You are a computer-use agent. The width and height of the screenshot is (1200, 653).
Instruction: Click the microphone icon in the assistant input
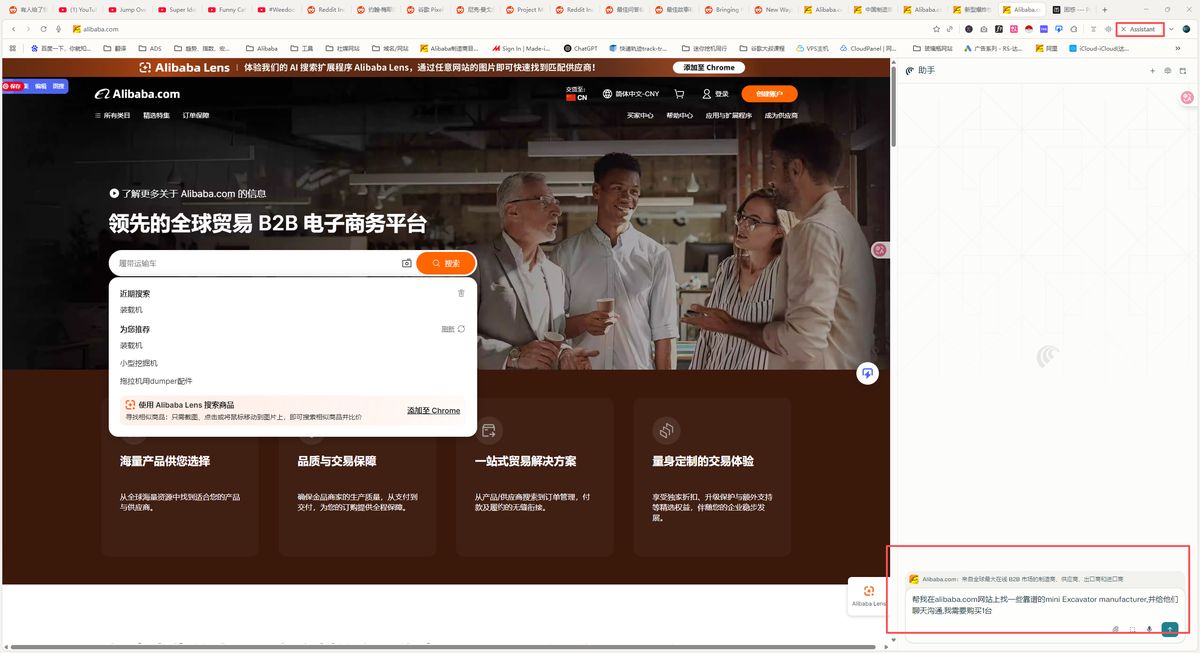1149,629
